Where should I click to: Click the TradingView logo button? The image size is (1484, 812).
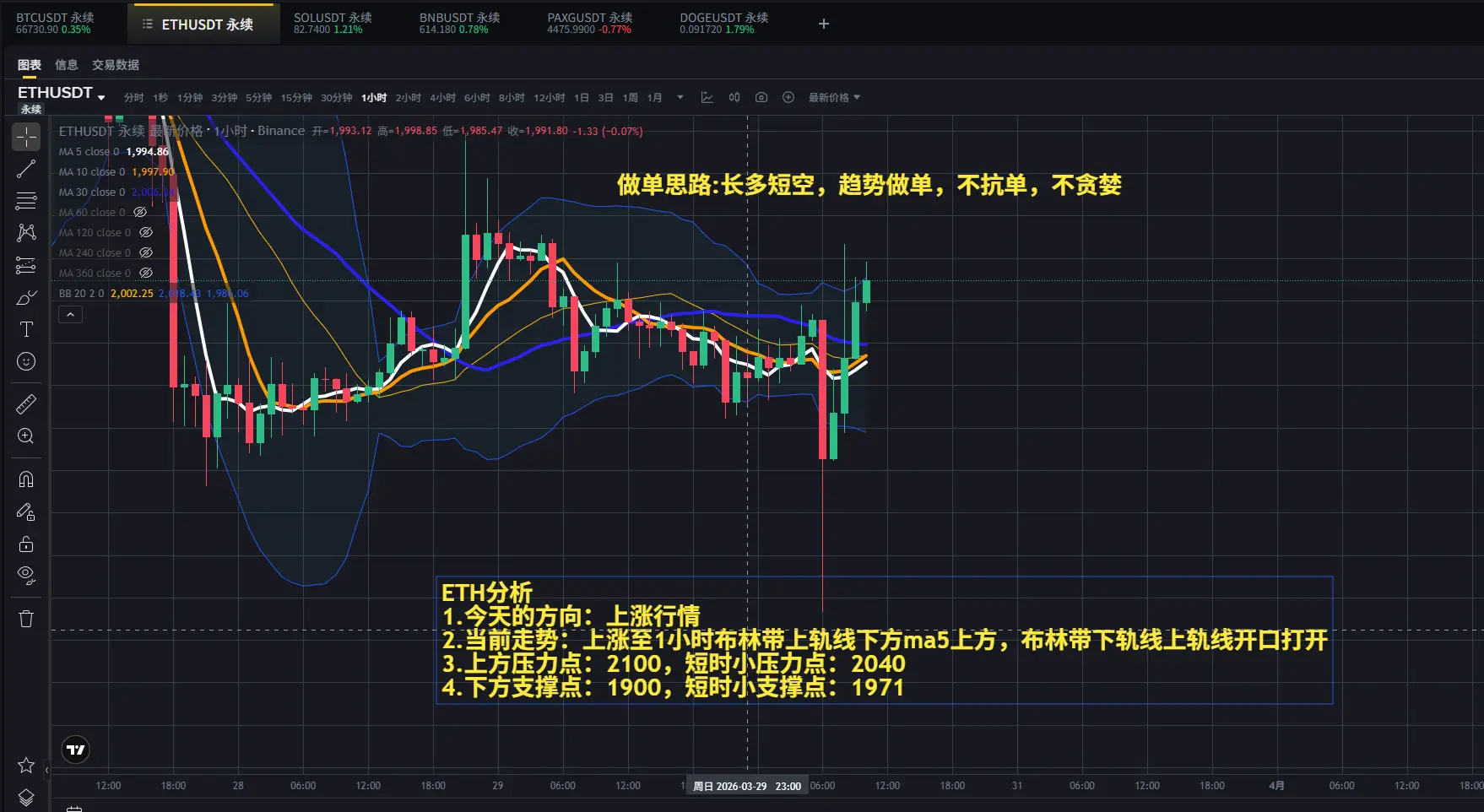point(76,750)
